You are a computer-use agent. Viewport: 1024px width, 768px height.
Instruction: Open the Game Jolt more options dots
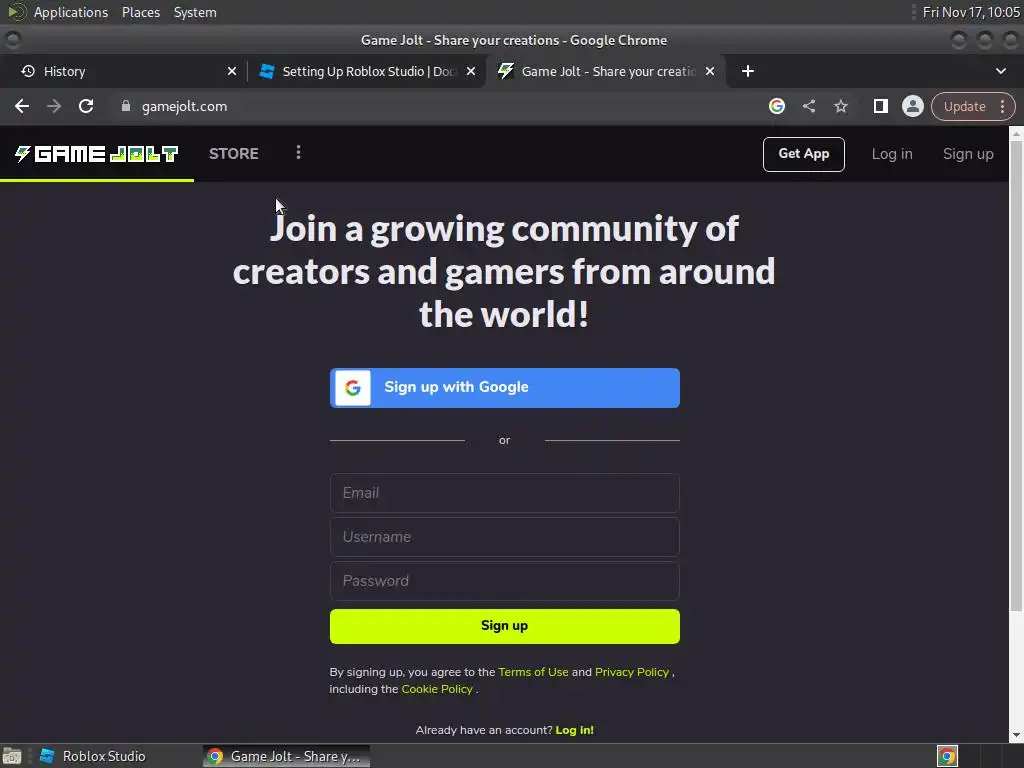pyautogui.click(x=298, y=153)
